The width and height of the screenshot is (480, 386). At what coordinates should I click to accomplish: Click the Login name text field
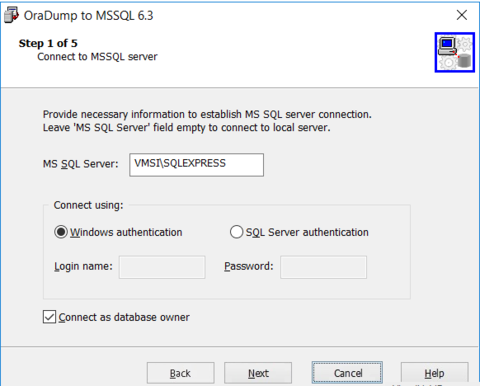[162, 267]
